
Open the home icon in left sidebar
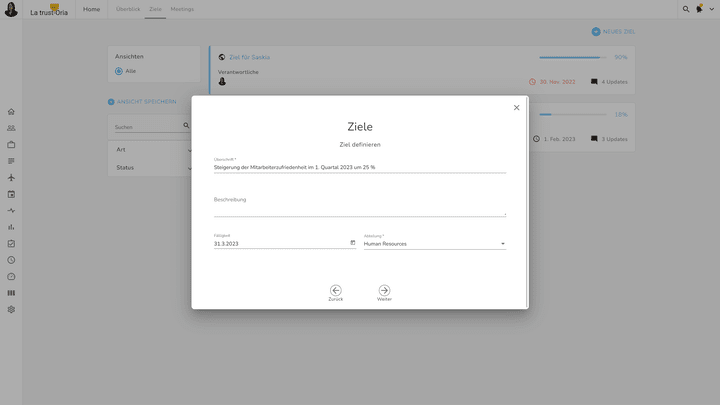pyautogui.click(x=11, y=112)
